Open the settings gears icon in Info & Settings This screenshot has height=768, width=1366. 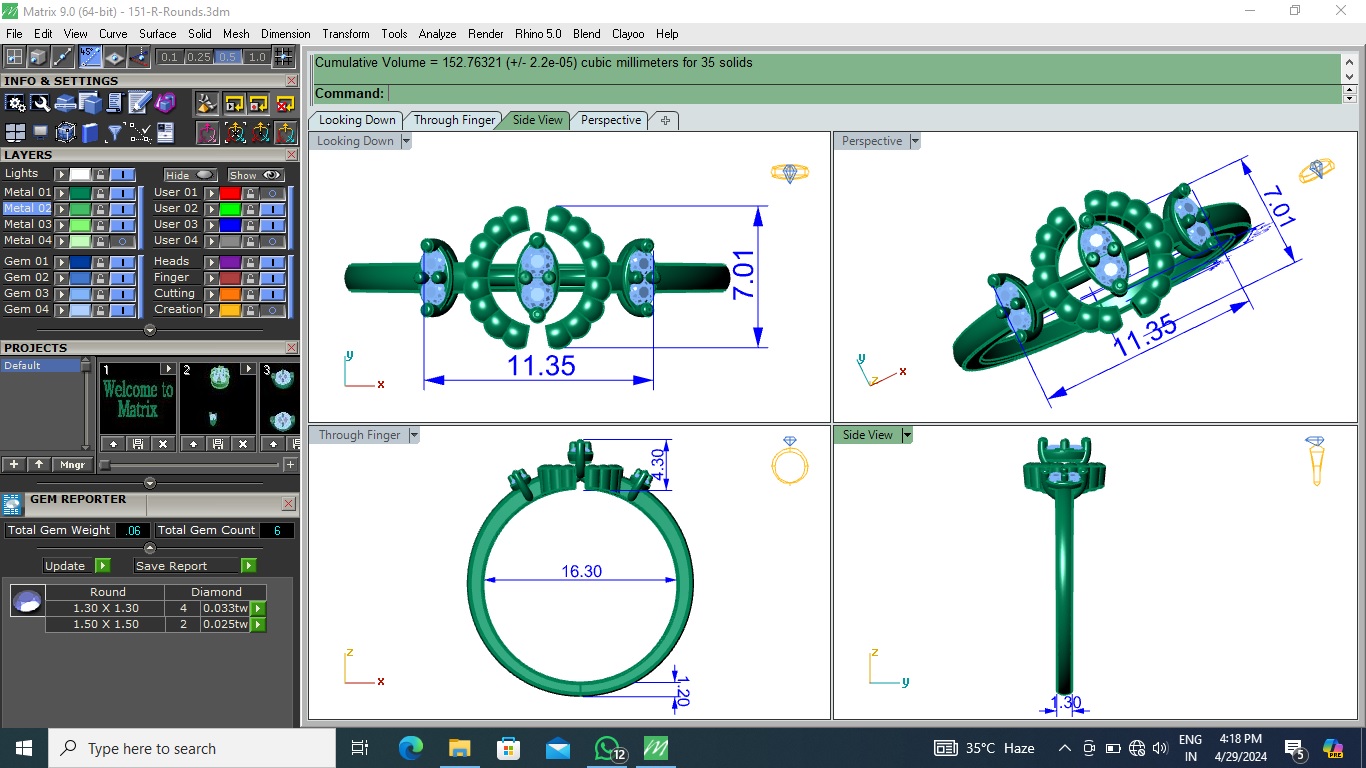pos(15,103)
